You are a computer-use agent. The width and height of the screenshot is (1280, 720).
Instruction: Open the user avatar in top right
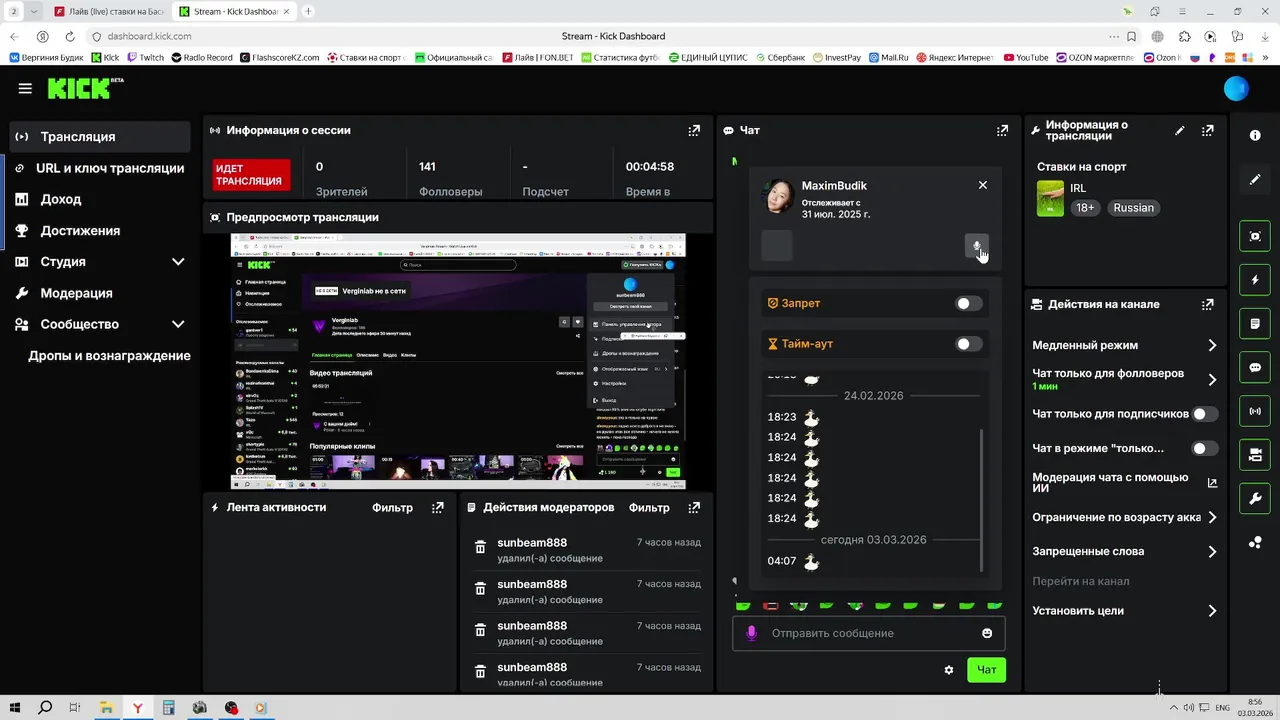1236,88
